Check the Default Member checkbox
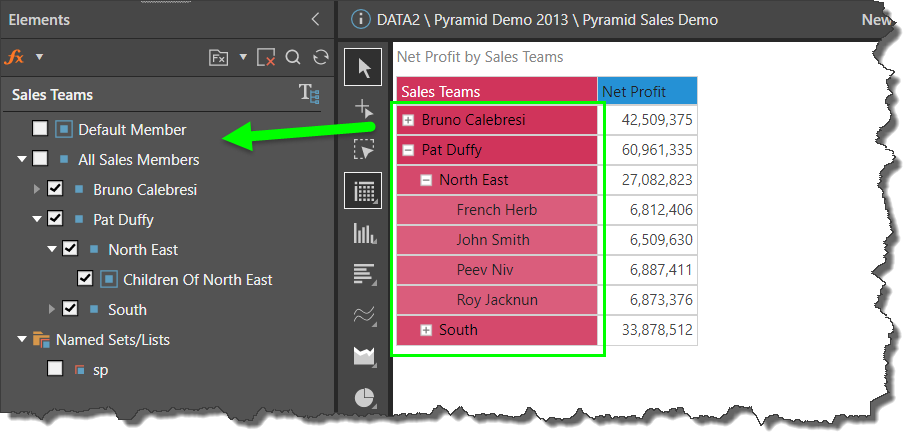Viewport: 917px width, 448px height. click(x=40, y=129)
